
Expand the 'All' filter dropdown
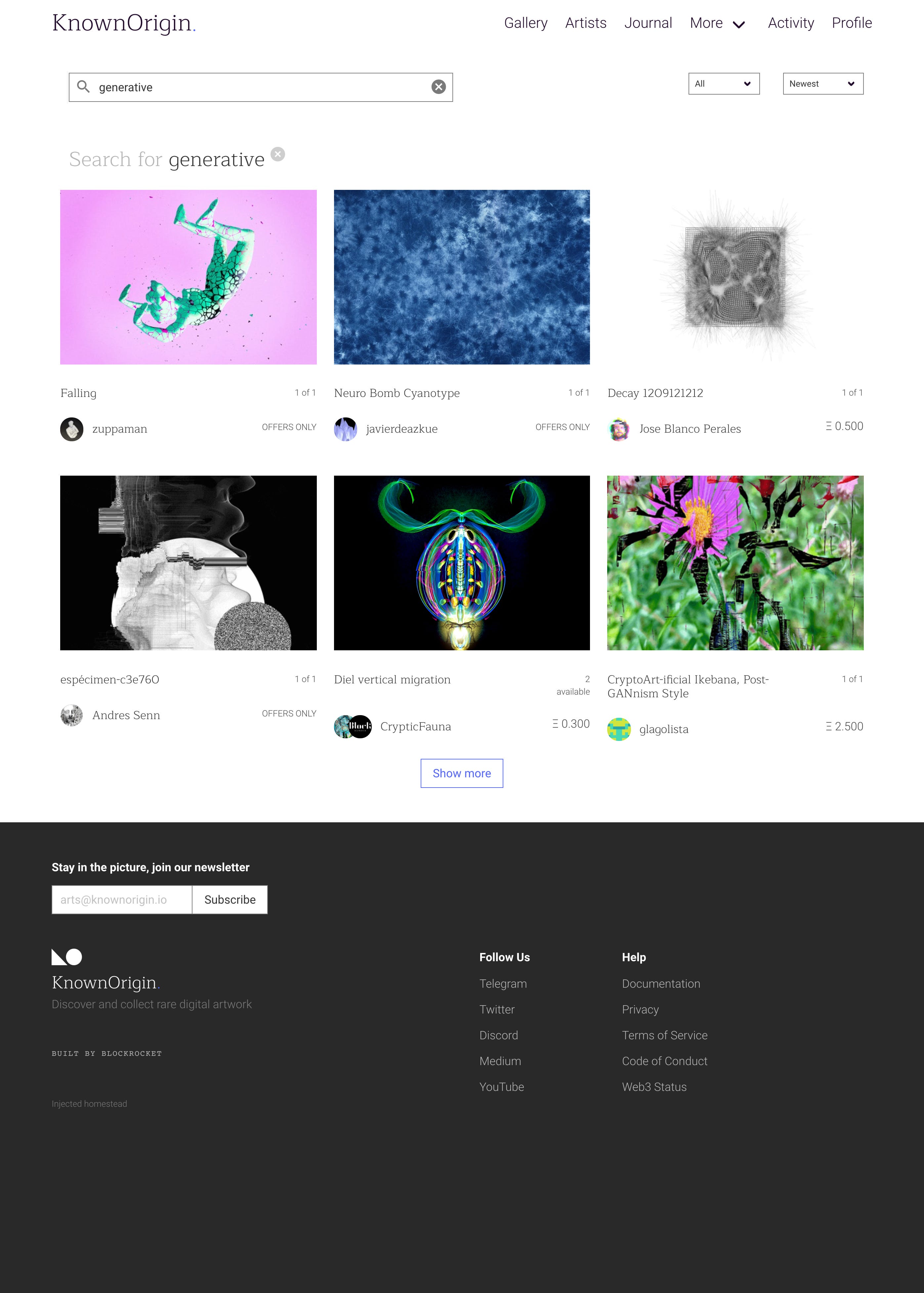724,84
